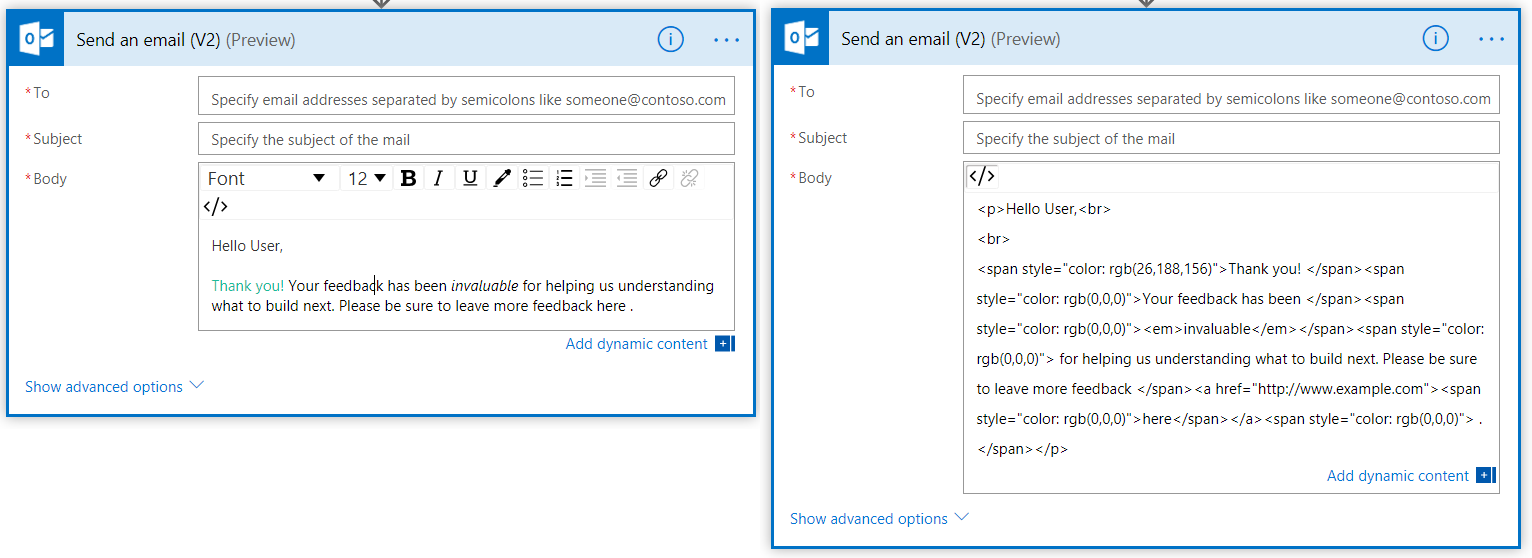Screen dimensions: 1532x558
Task: Click plus icon beside right Add dynamic content
Action: tap(1485, 476)
